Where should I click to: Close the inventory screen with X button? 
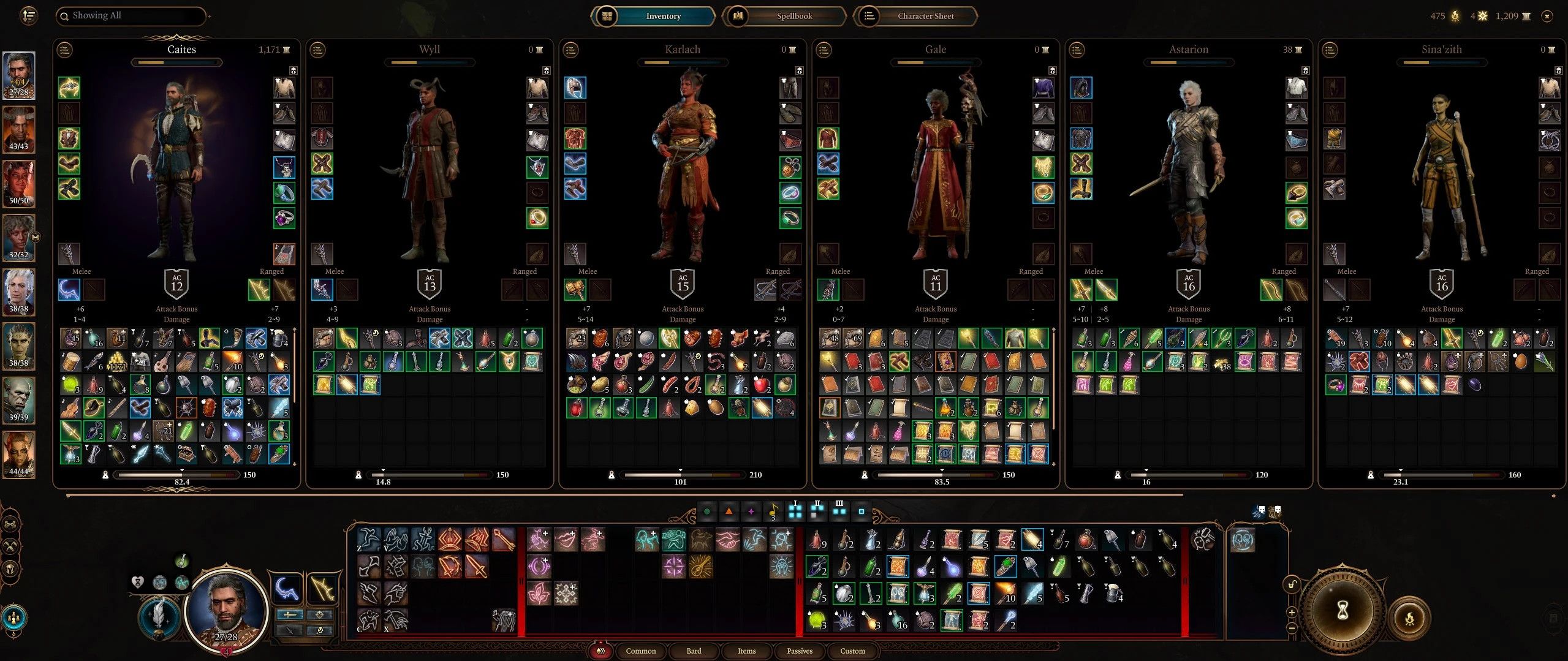coord(1548,17)
